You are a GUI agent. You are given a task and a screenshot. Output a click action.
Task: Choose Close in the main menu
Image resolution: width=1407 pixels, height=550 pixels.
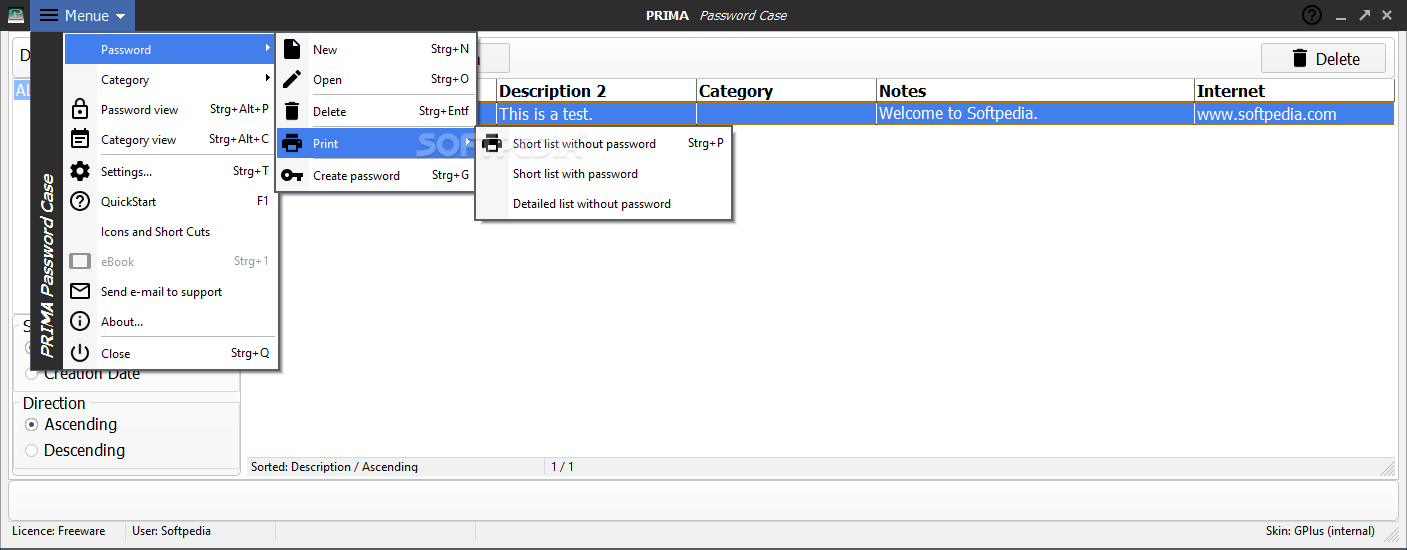coord(170,353)
